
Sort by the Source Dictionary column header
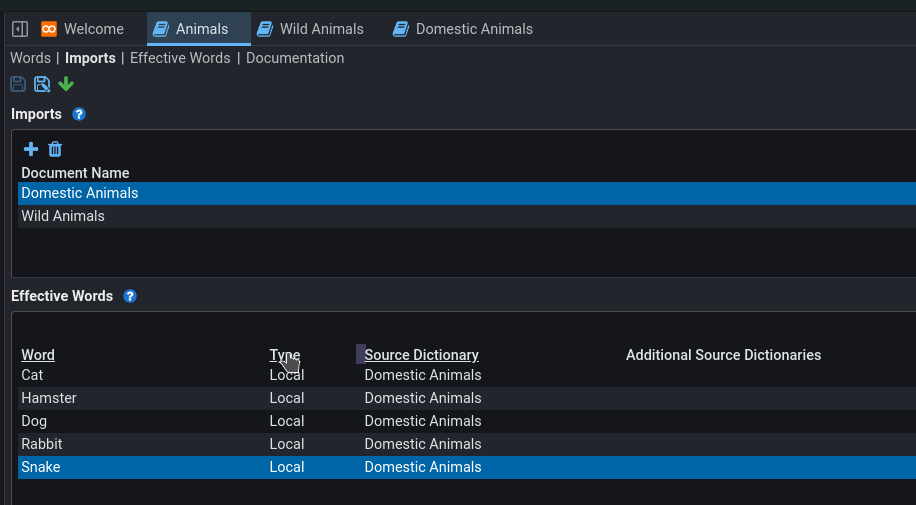[x=421, y=355]
